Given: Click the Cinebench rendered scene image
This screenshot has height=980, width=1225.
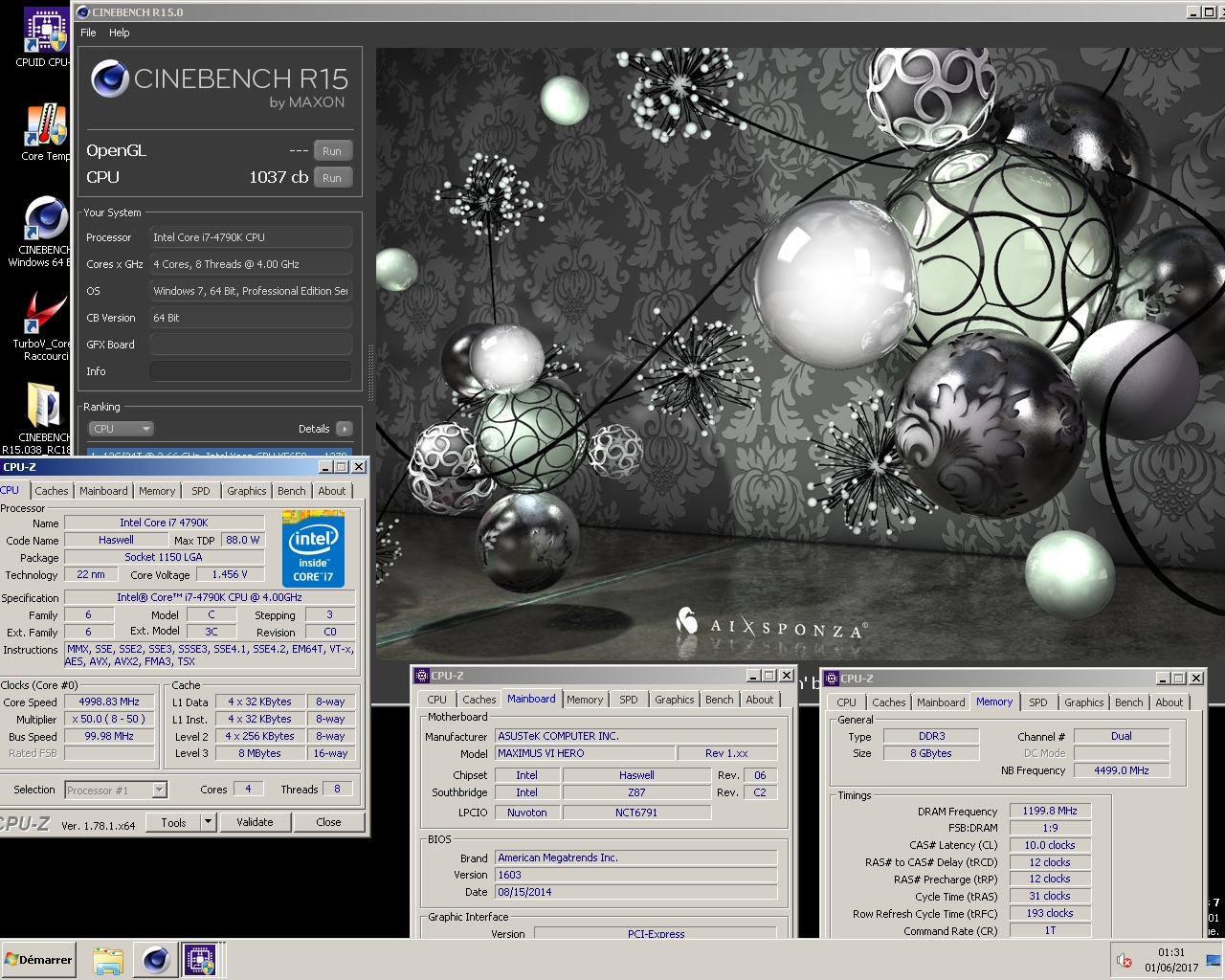Looking at the screenshot, I should (799, 354).
